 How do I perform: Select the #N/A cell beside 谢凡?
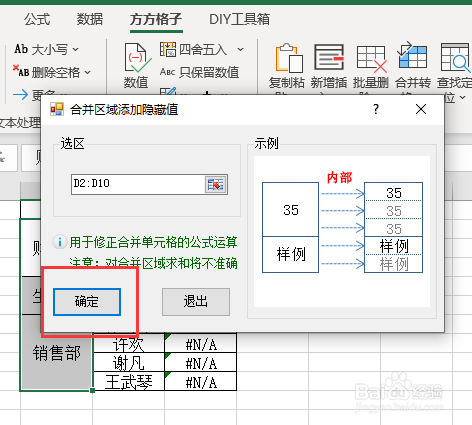201,363
